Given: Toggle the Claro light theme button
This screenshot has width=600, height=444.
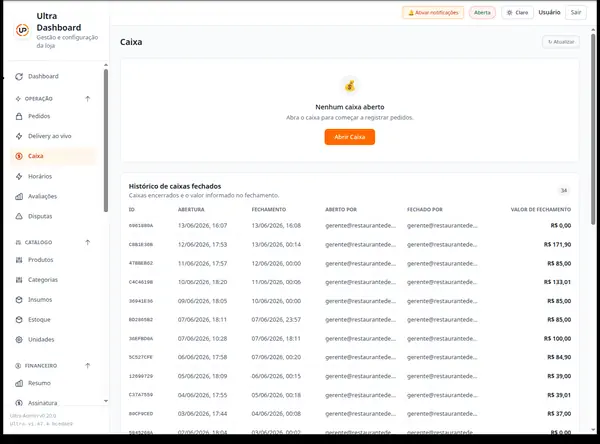Looking at the screenshot, I should [517, 13].
